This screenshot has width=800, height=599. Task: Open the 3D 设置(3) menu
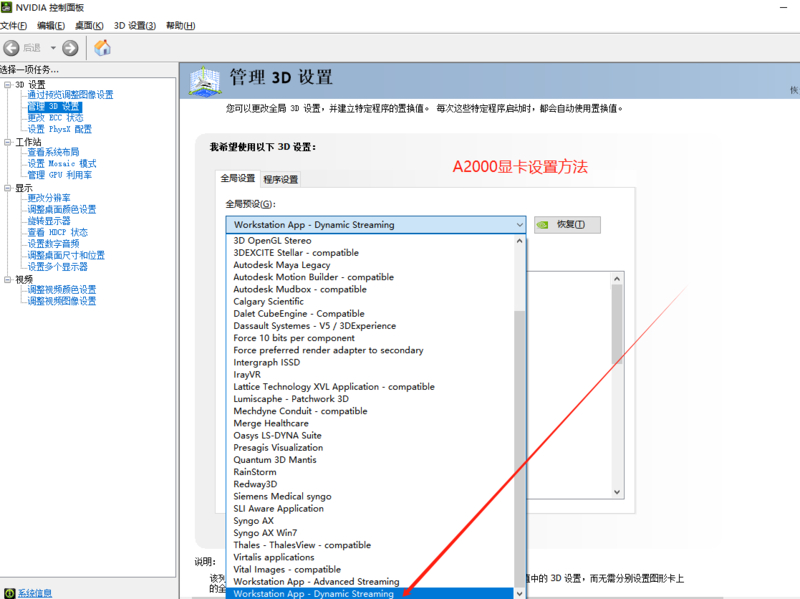tap(135, 26)
